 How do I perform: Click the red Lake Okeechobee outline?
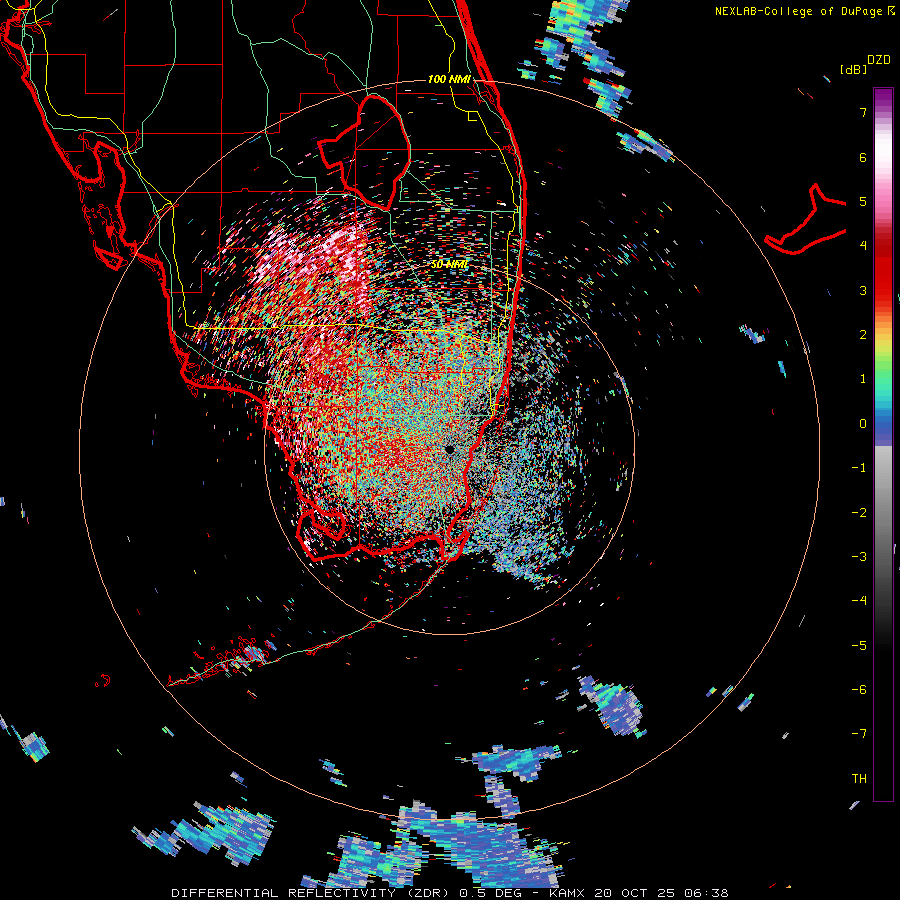[x=366, y=152]
